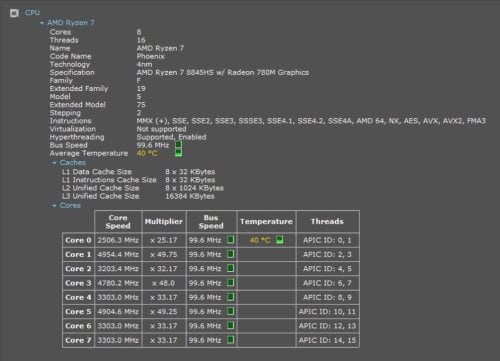Collapse the AMD Ryzen 7 tree node
Image resolution: width=500 pixels, height=361 pixels.
42,23
